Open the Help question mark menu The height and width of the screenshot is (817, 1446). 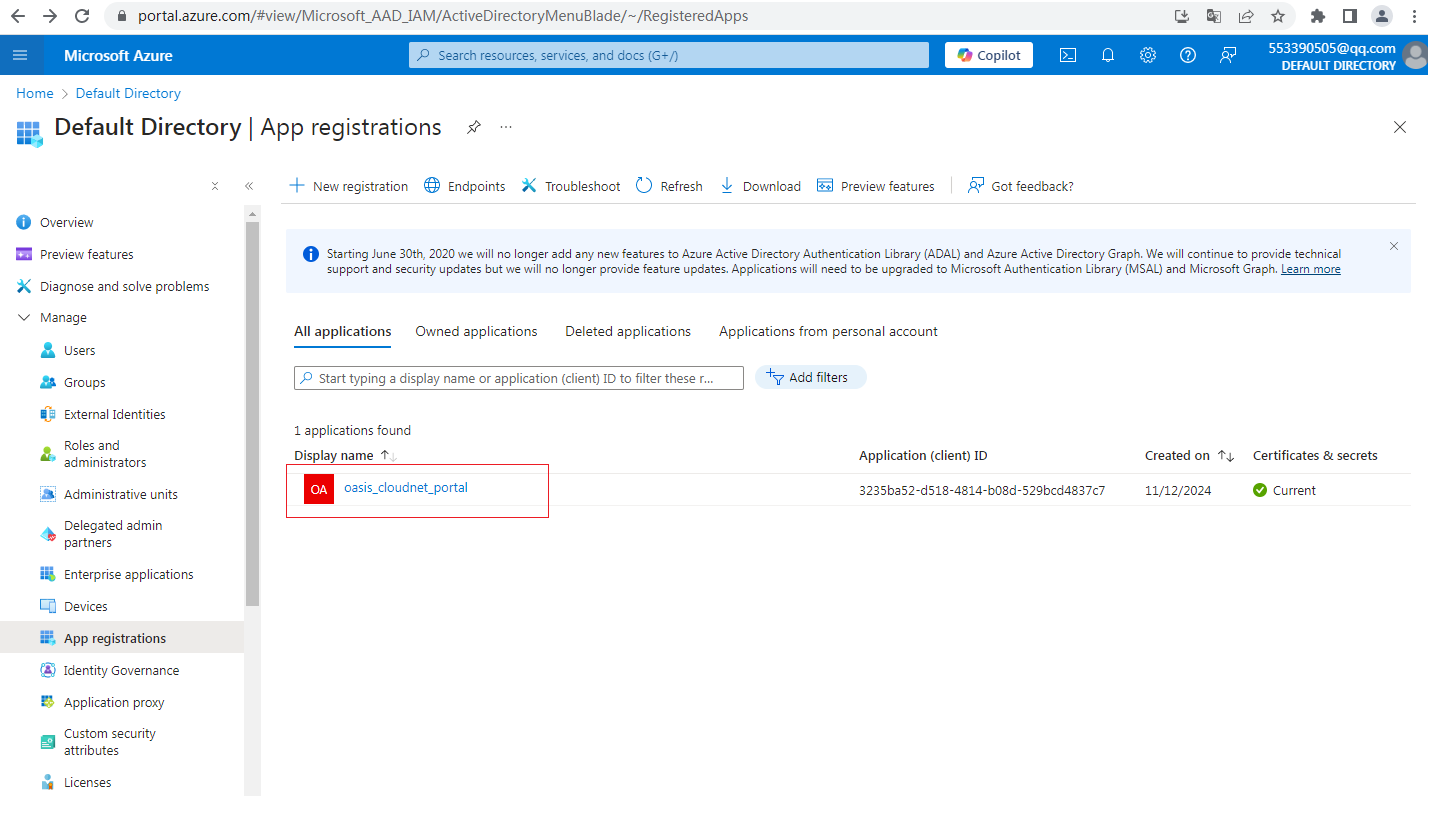1188,55
